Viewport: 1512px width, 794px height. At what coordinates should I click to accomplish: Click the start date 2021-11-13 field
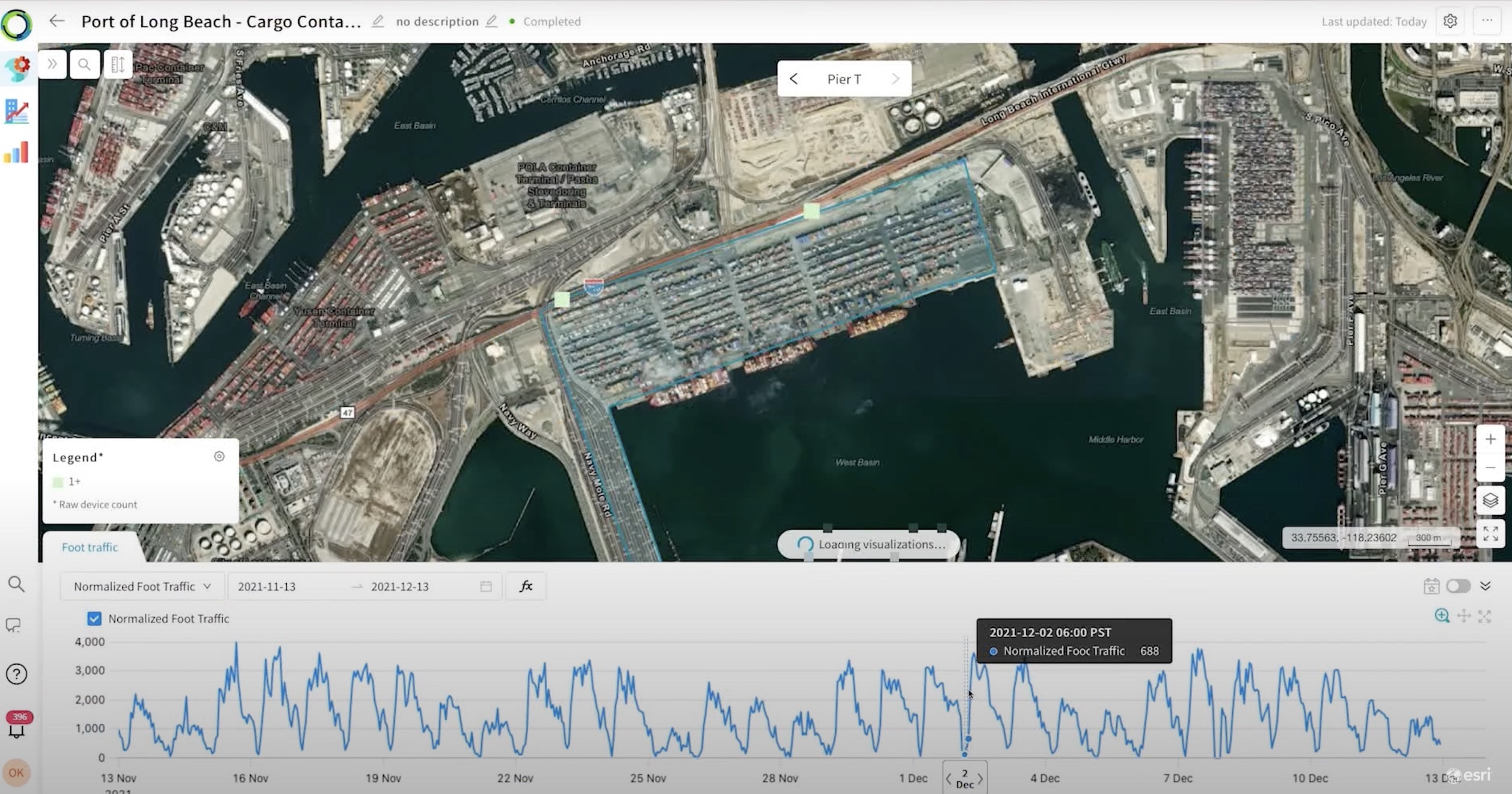click(266, 586)
